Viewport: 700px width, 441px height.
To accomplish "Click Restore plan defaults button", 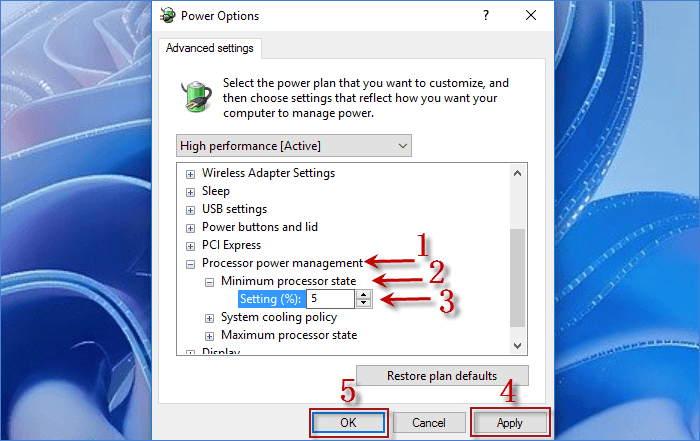I will (x=442, y=376).
